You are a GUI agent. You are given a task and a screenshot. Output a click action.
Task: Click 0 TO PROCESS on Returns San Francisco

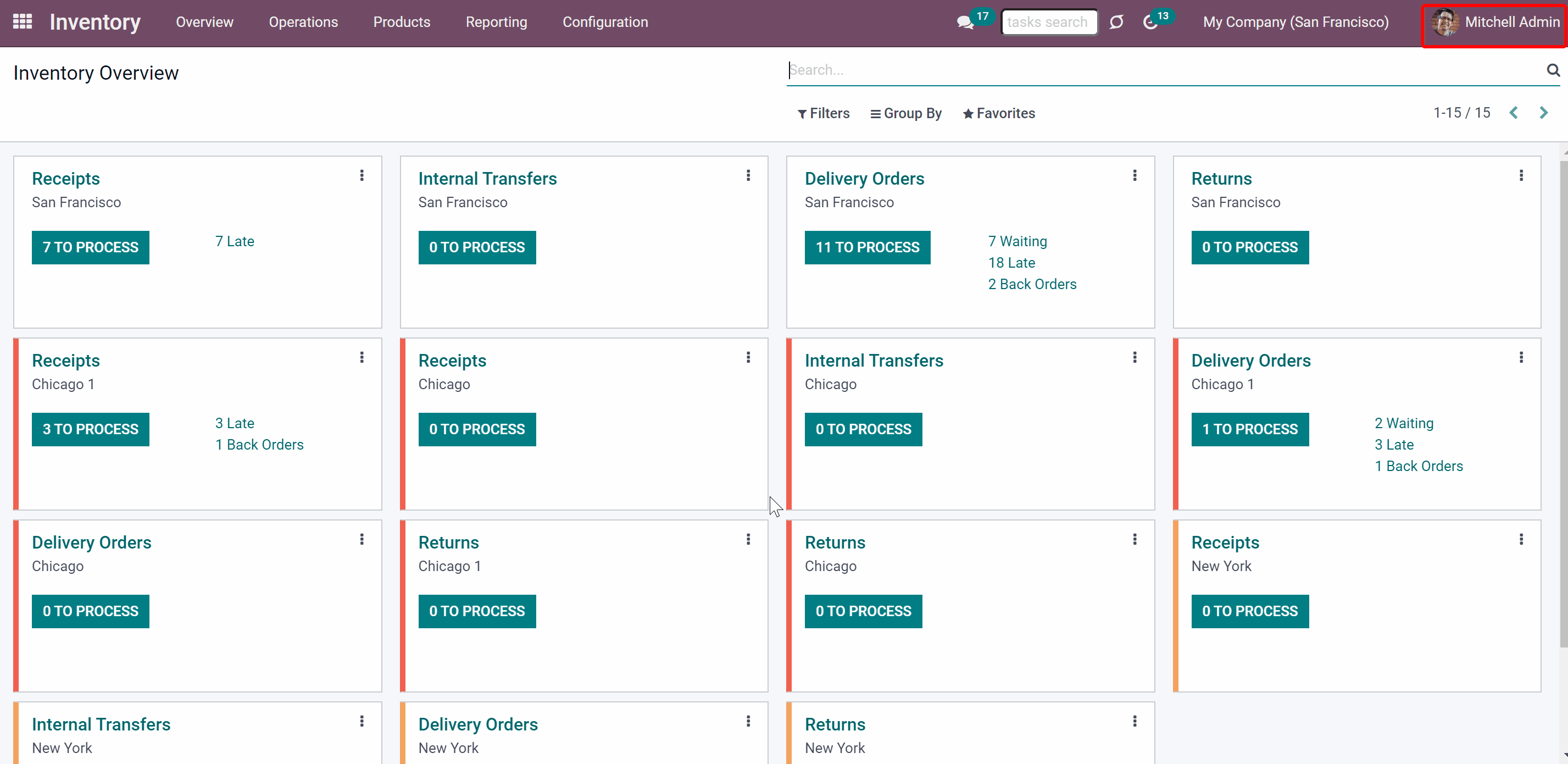coord(1250,247)
